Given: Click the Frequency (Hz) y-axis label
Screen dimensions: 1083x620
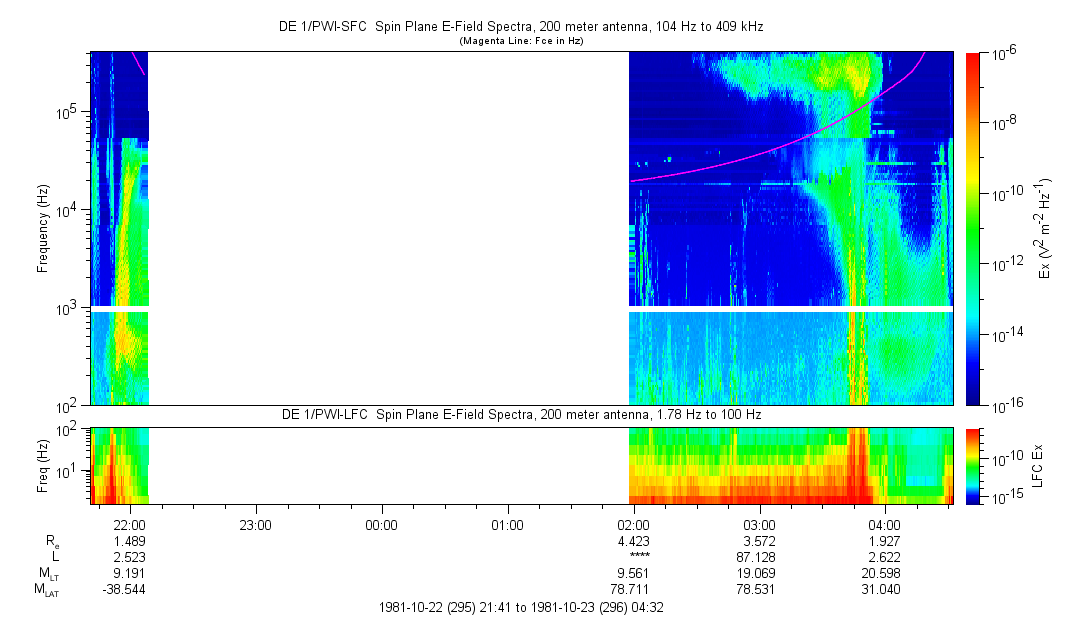Looking at the screenshot, I should pos(43,228).
